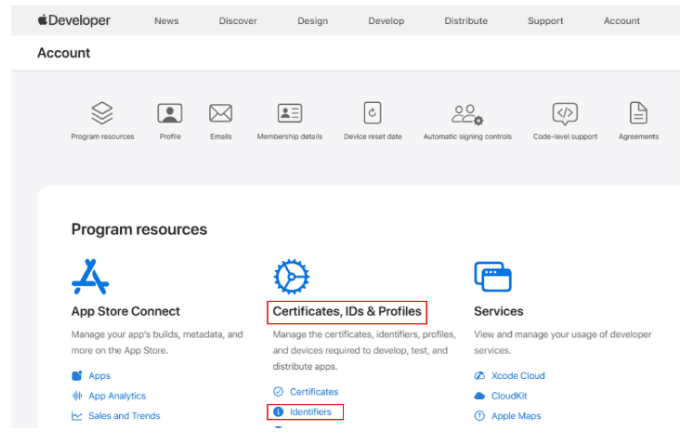Open the Sales and Trends link
Viewport: 691px width, 440px height.
coord(124,416)
